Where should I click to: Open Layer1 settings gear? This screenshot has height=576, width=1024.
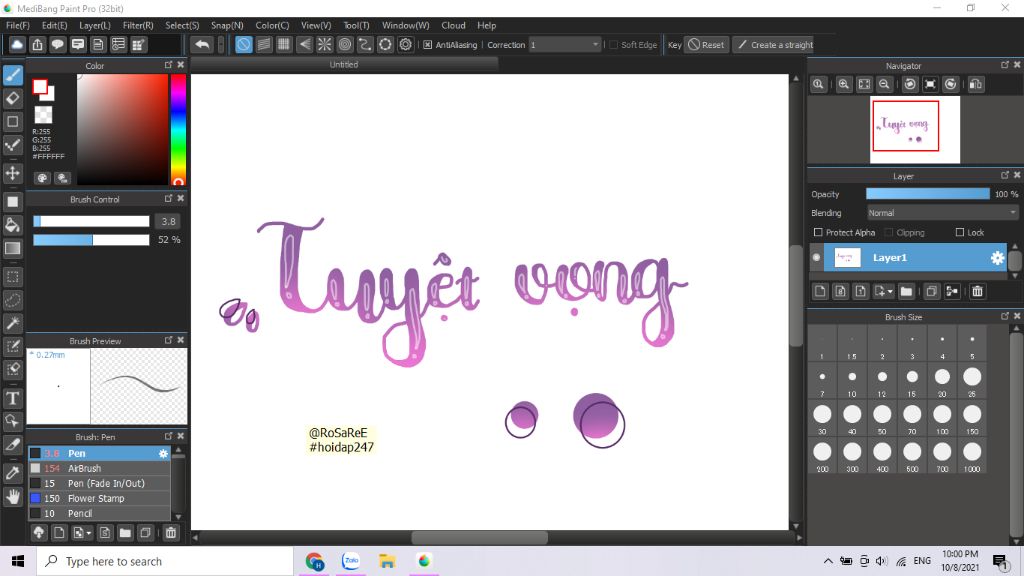997,258
